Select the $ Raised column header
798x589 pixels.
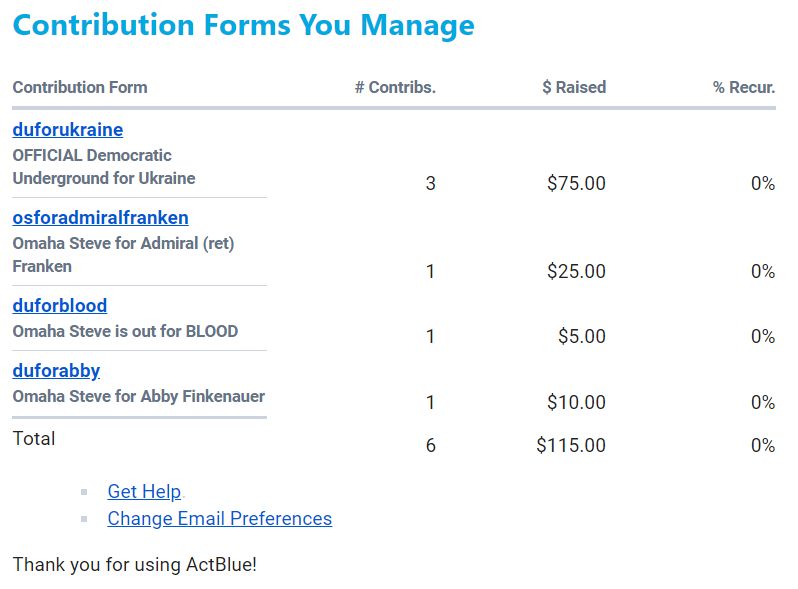(574, 87)
